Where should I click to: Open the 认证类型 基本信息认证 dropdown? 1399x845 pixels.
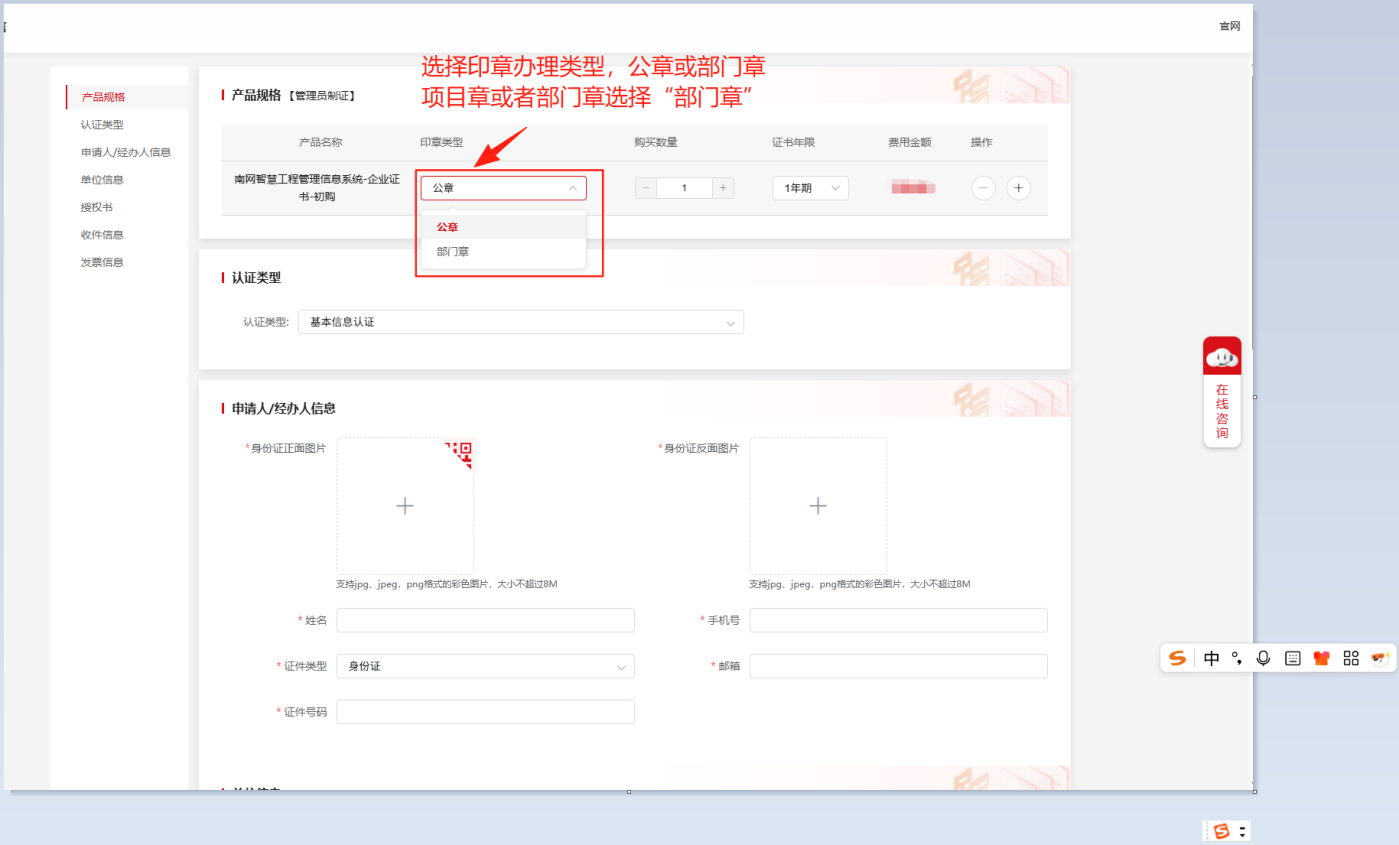pos(520,322)
